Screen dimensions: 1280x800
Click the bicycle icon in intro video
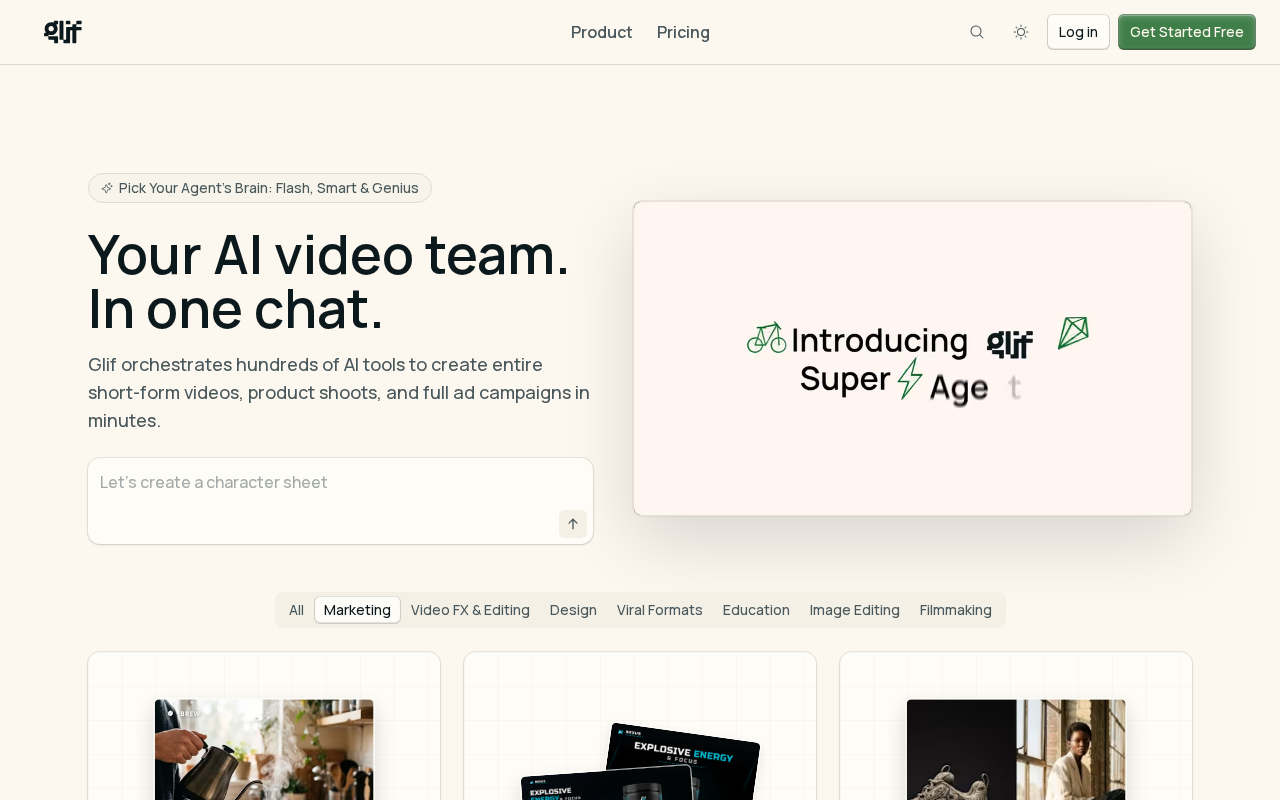coord(767,338)
